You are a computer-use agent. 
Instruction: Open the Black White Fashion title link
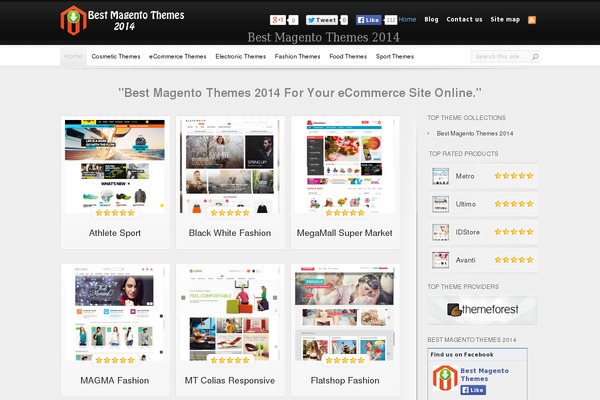point(230,233)
